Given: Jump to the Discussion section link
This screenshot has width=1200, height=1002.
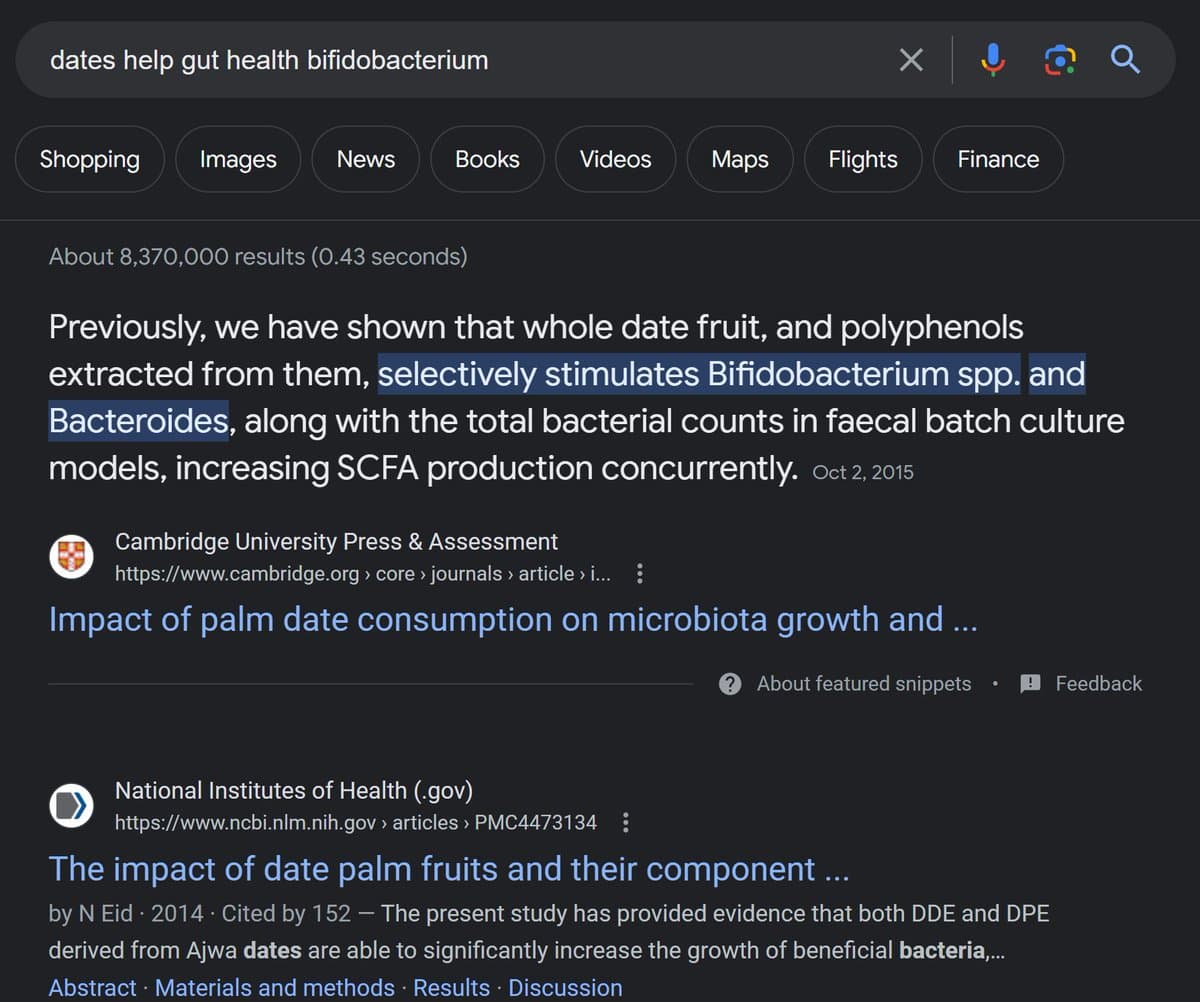Looking at the screenshot, I should [565, 987].
